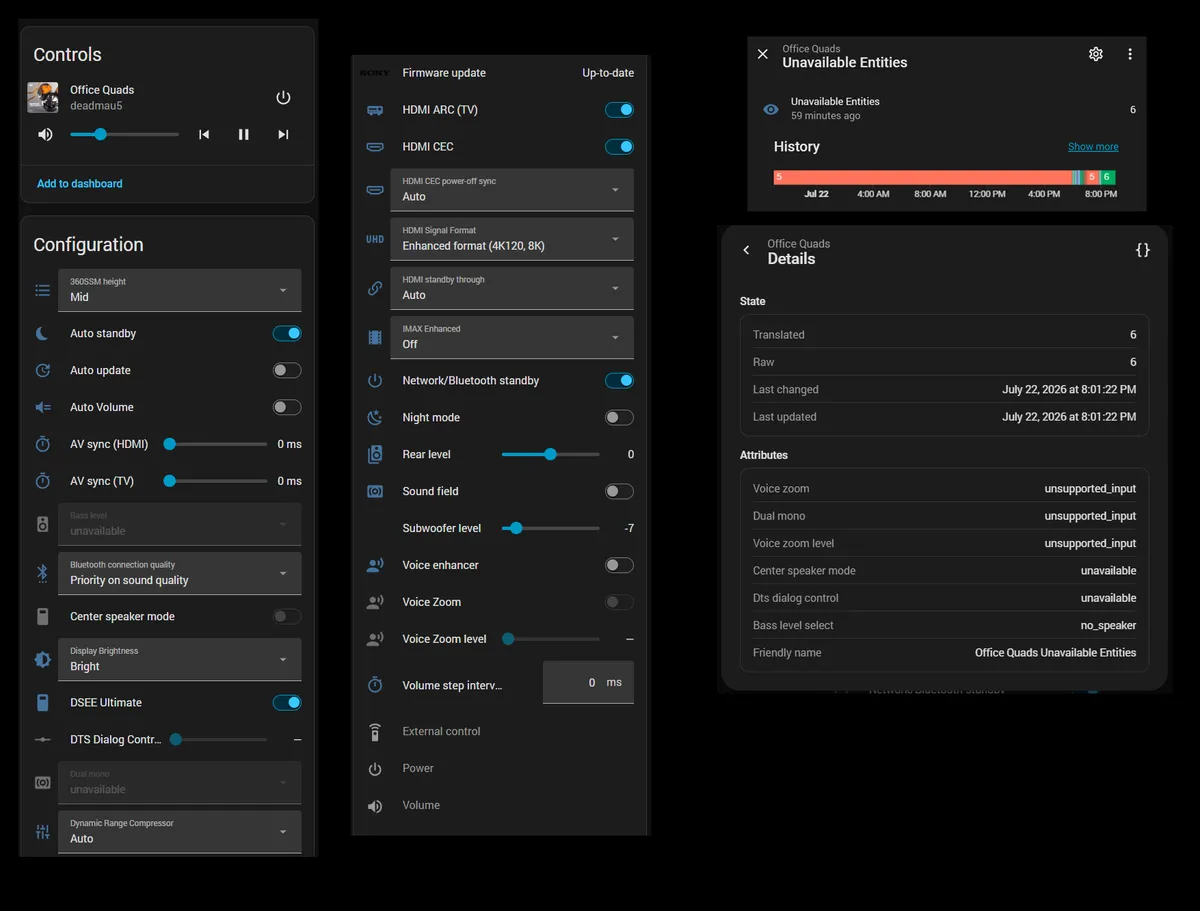
Task: Click the power icon for Office Quads
Action: click(x=283, y=97)
